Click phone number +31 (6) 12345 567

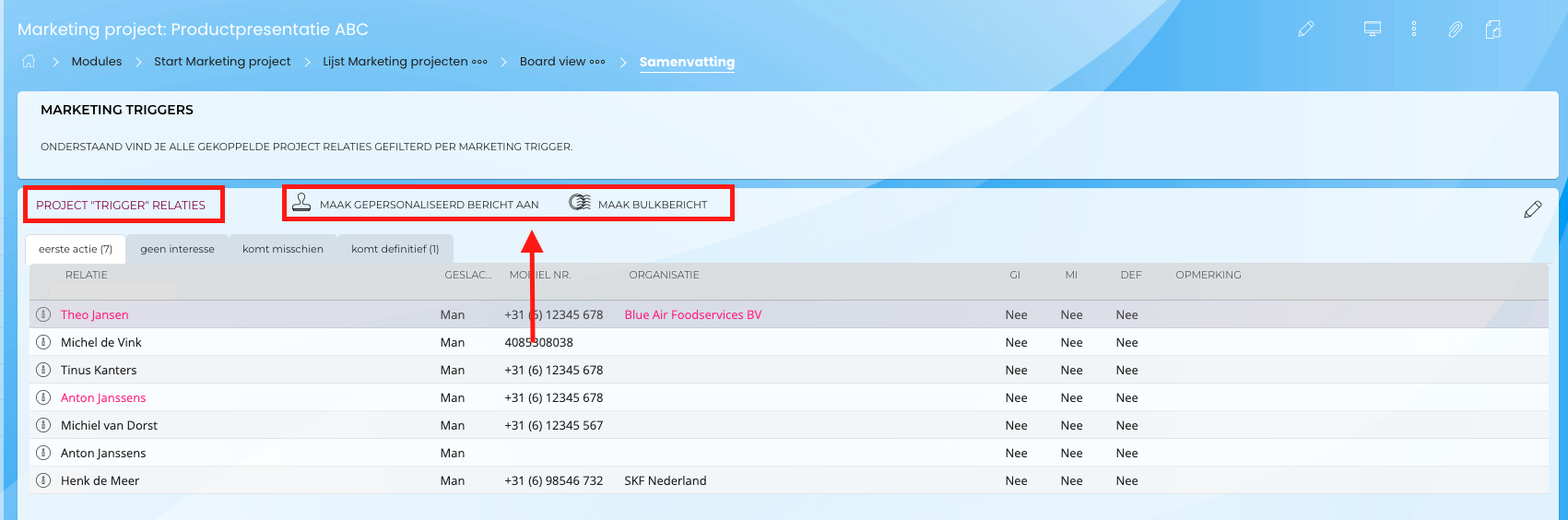[554, 425]
